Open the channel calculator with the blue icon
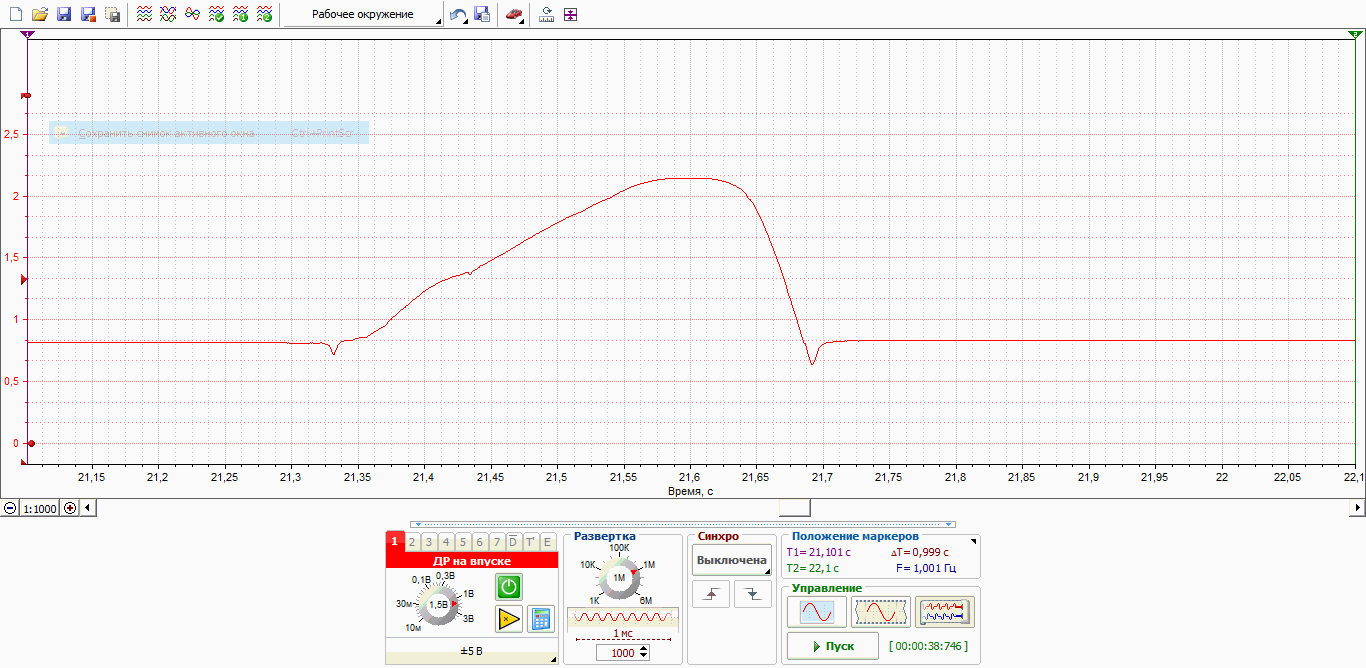Viewport: 1366px width, 668px height. pyautogui.click(x=541, y=618)
